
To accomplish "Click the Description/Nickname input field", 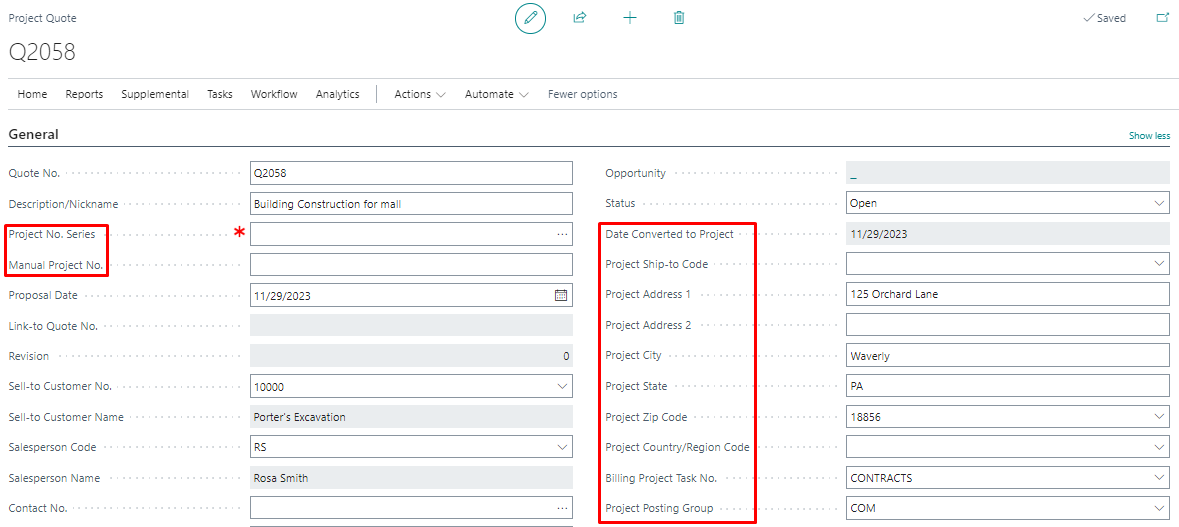I will 410,204.
